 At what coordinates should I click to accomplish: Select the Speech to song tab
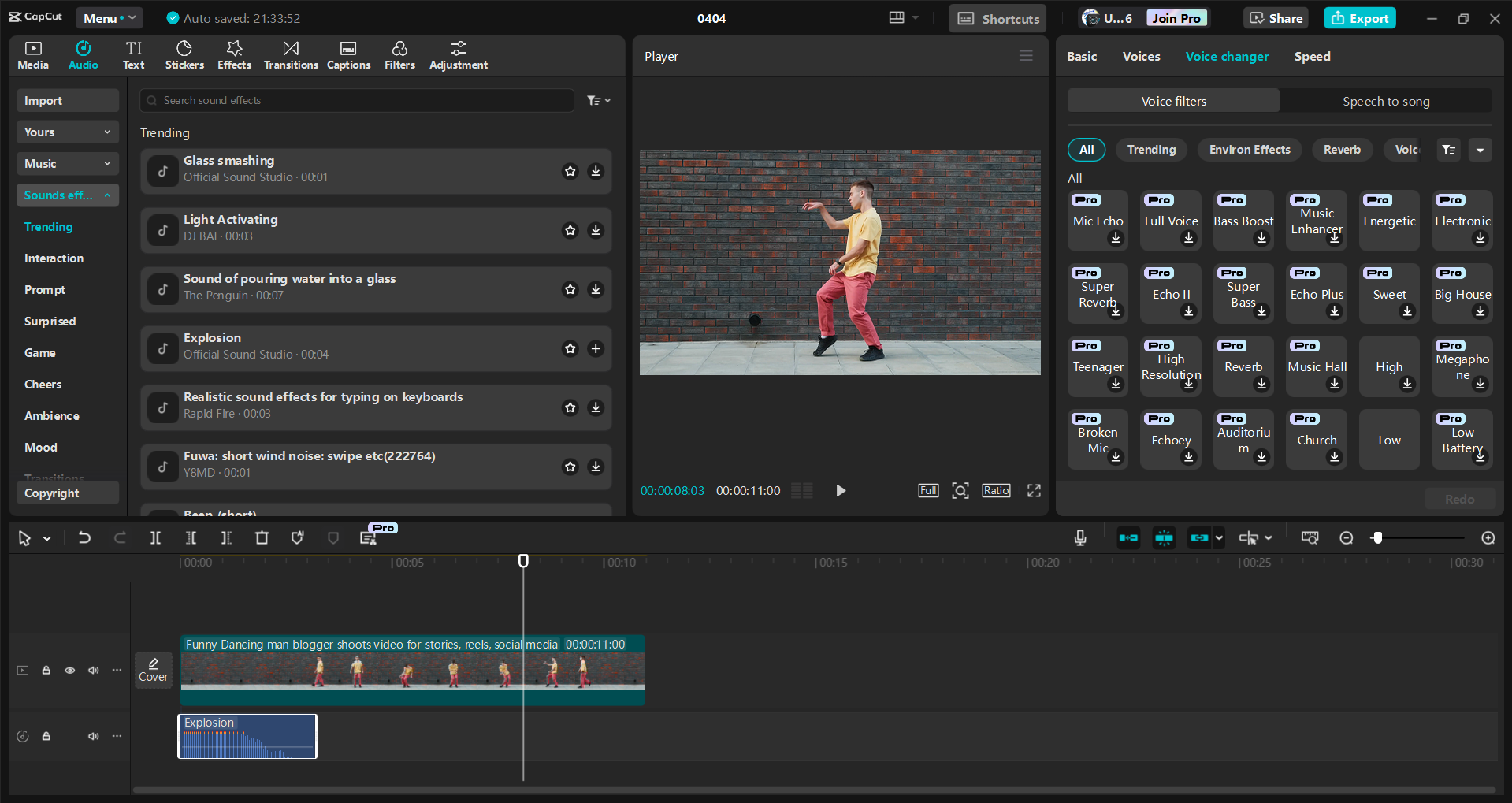[1385, 101]
